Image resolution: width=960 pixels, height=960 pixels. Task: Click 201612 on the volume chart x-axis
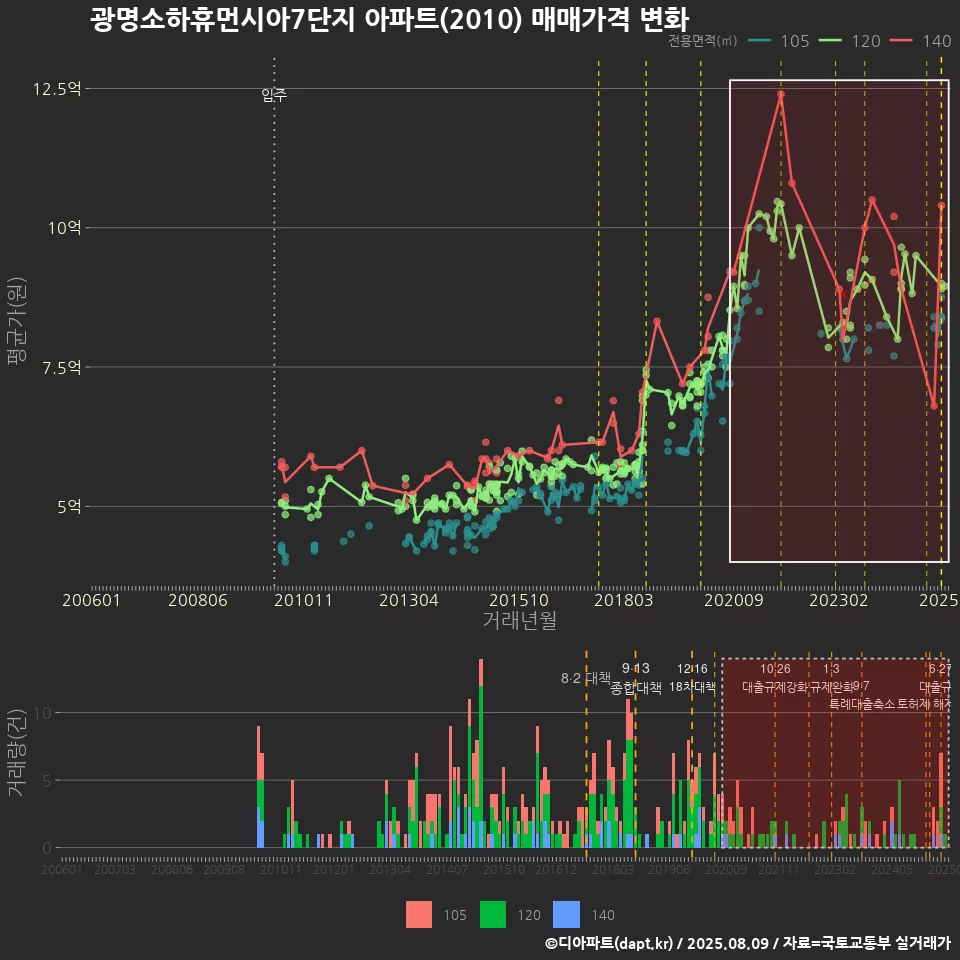pyautogui.click(x=556, y=869)
